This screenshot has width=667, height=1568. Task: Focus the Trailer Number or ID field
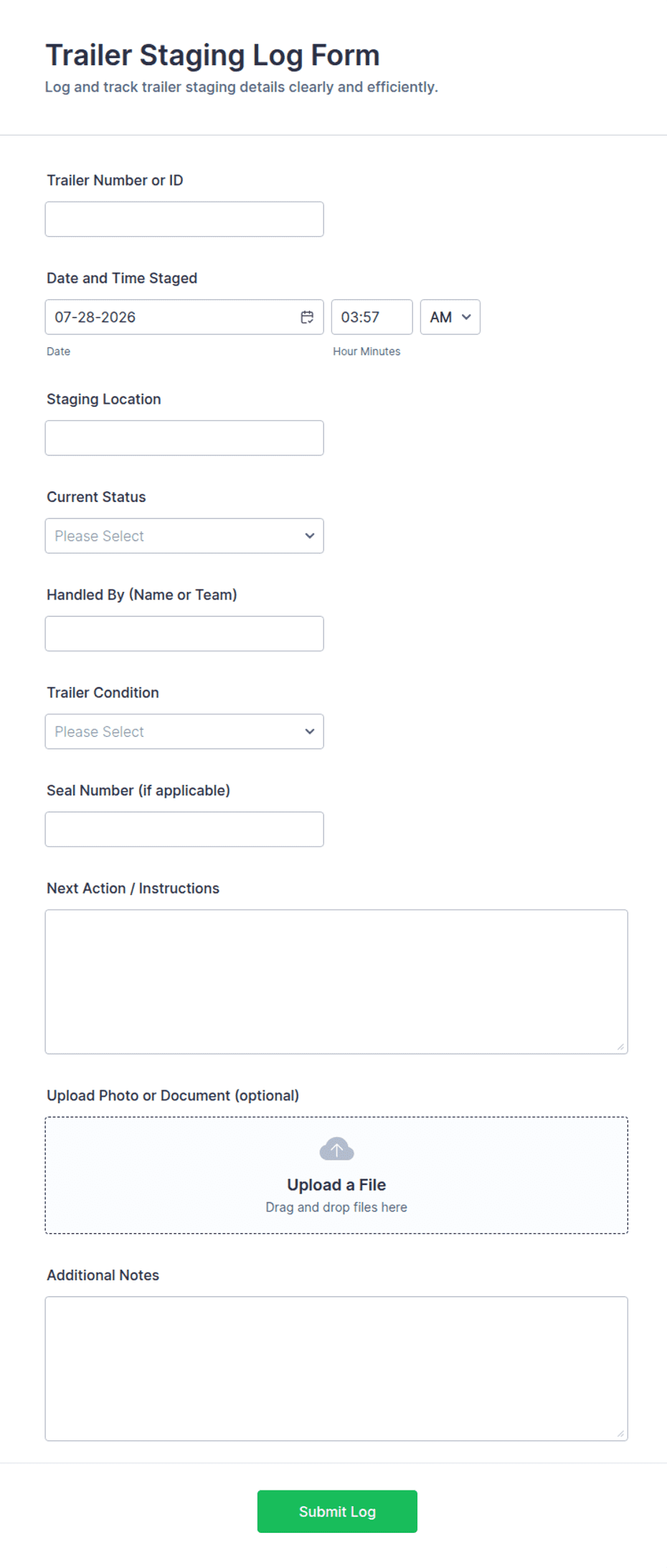pos(184,219)
